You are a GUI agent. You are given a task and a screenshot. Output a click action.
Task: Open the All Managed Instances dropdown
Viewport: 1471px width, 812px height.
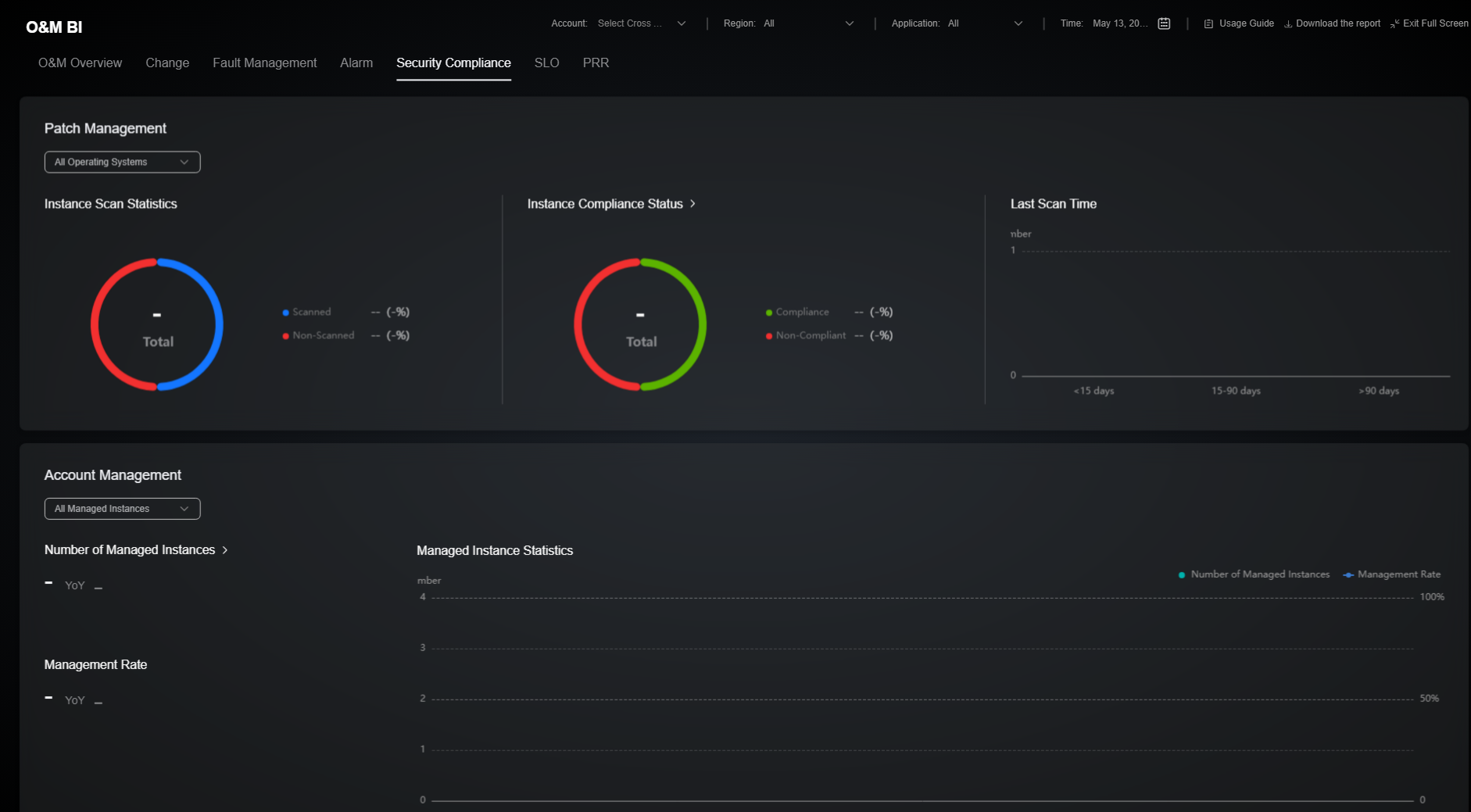[x=122, y=509]
